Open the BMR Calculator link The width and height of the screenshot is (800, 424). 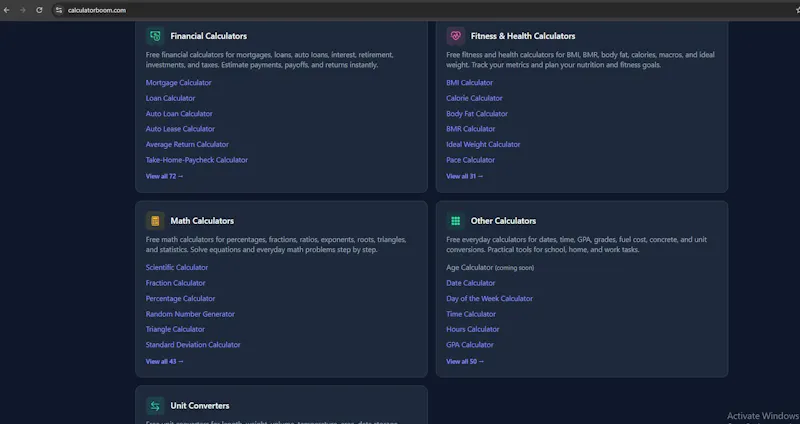(470, 129)
